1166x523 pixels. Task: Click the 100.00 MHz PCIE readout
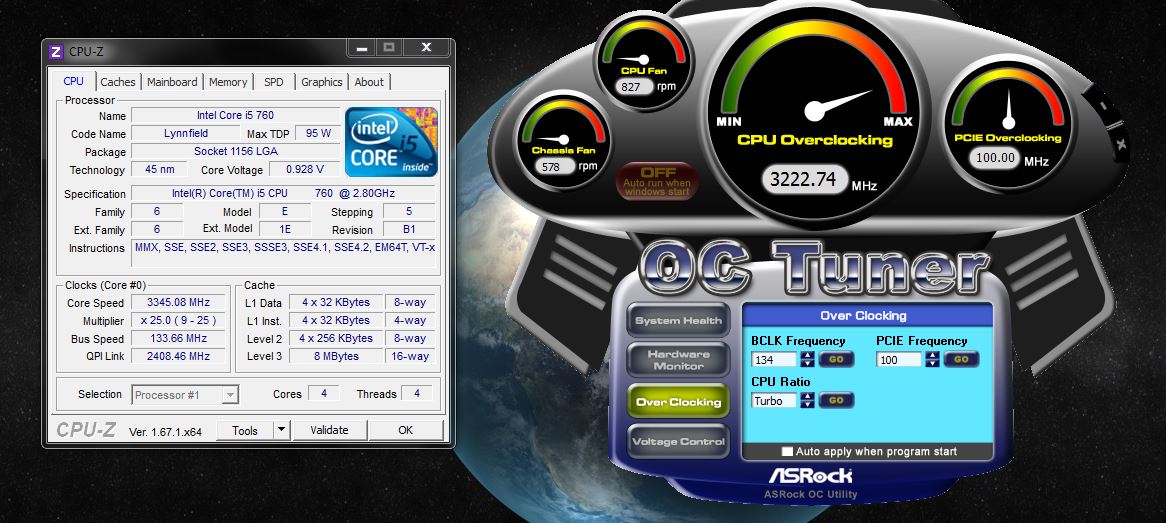pyautogui.click(x=995, y=158)
